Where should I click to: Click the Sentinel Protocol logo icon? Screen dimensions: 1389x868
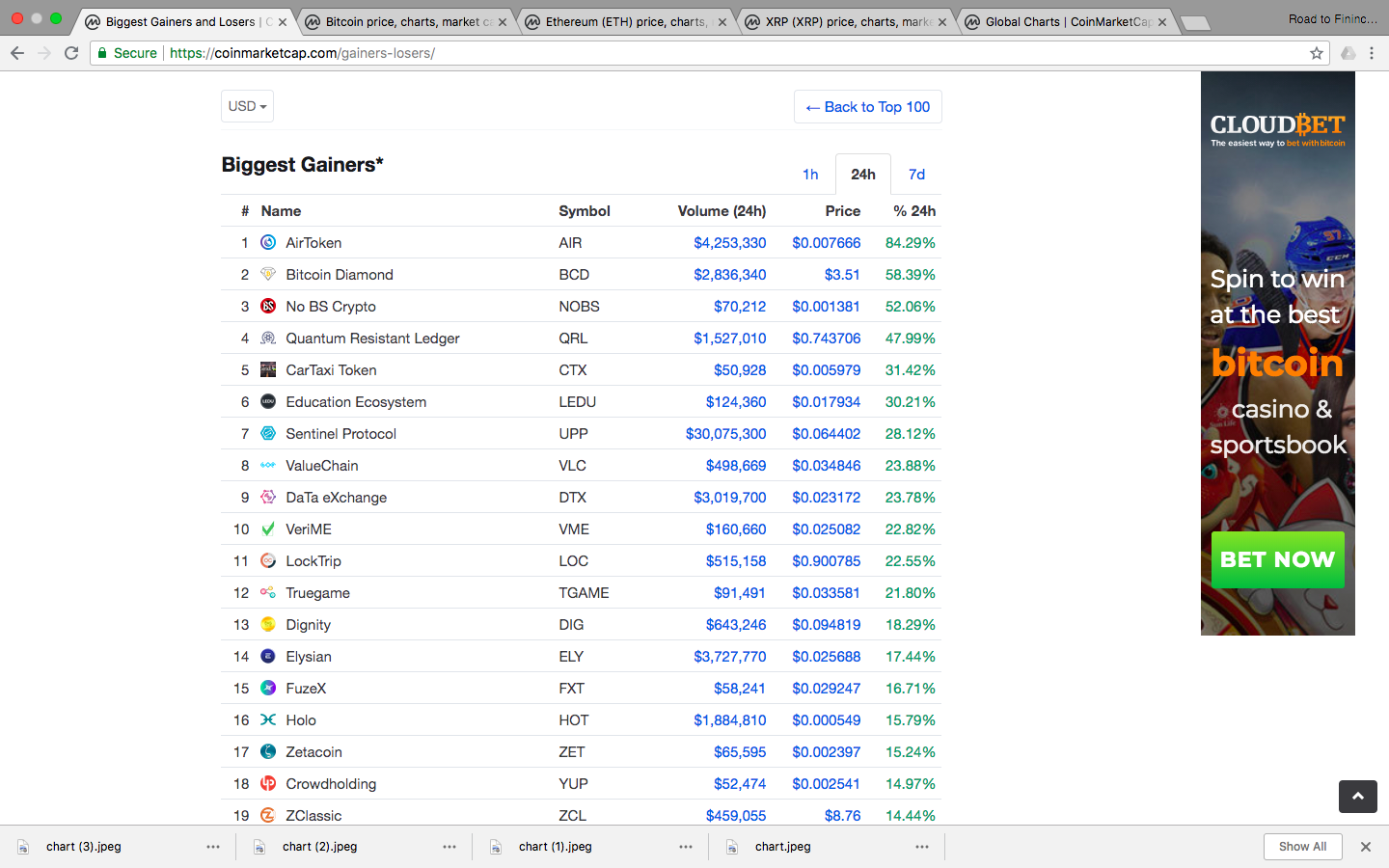[x=268, y=433]
